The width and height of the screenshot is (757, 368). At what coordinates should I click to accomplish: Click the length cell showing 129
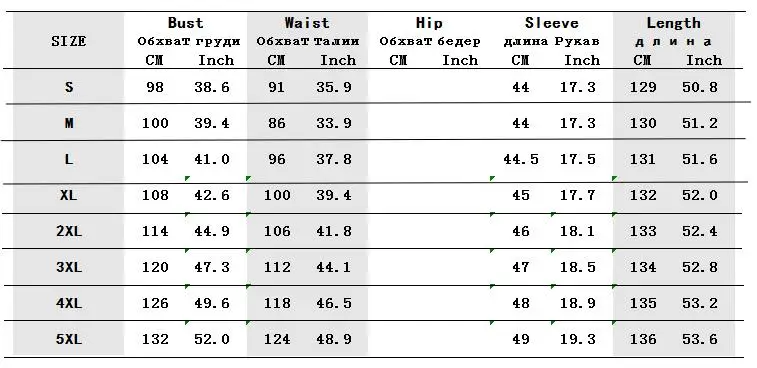tap(643, 87)
